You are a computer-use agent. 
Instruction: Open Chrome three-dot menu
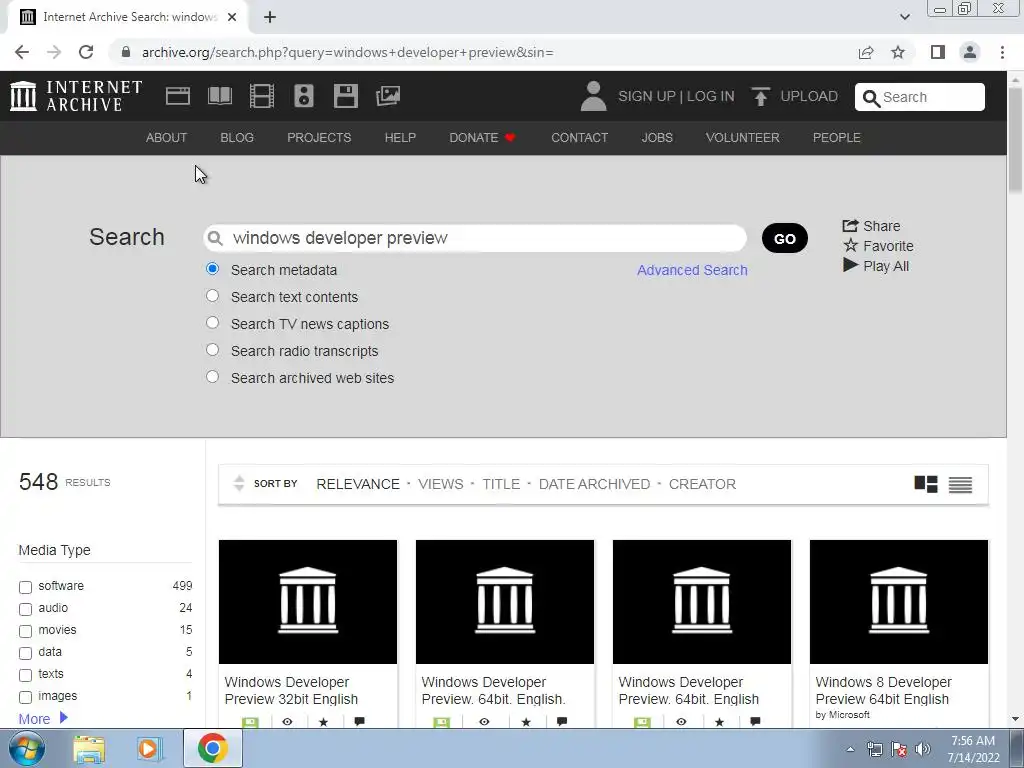click(1002, 52)
